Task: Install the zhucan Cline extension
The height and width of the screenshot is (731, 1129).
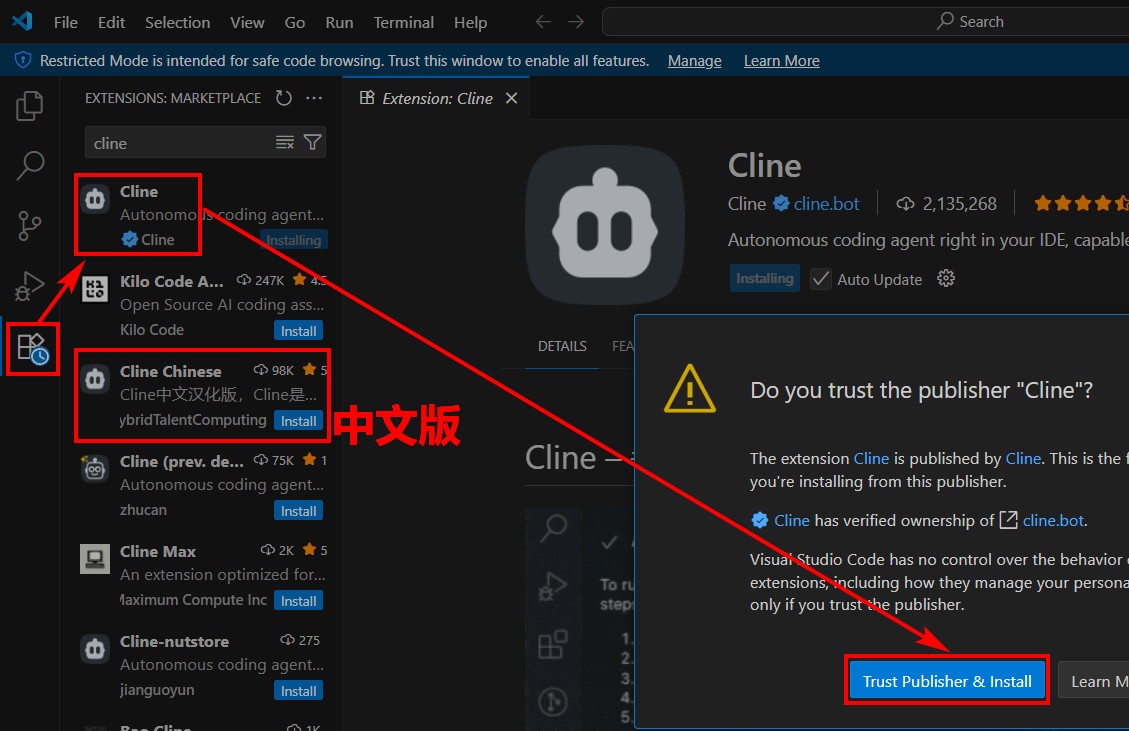Action: pyautogui.click(x=298, y=511)
